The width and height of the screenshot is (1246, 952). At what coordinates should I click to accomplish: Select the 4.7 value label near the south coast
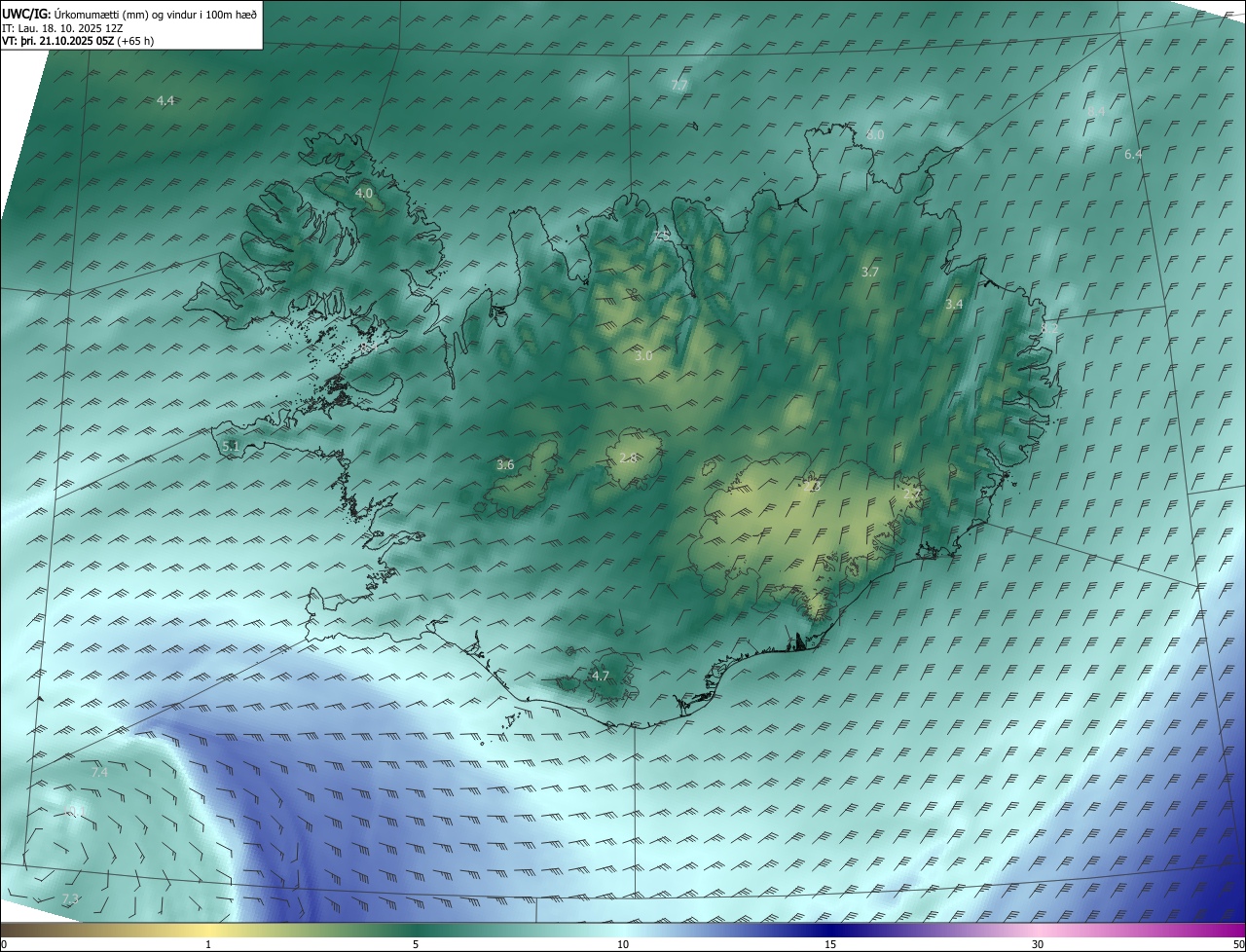click(601, 676)
